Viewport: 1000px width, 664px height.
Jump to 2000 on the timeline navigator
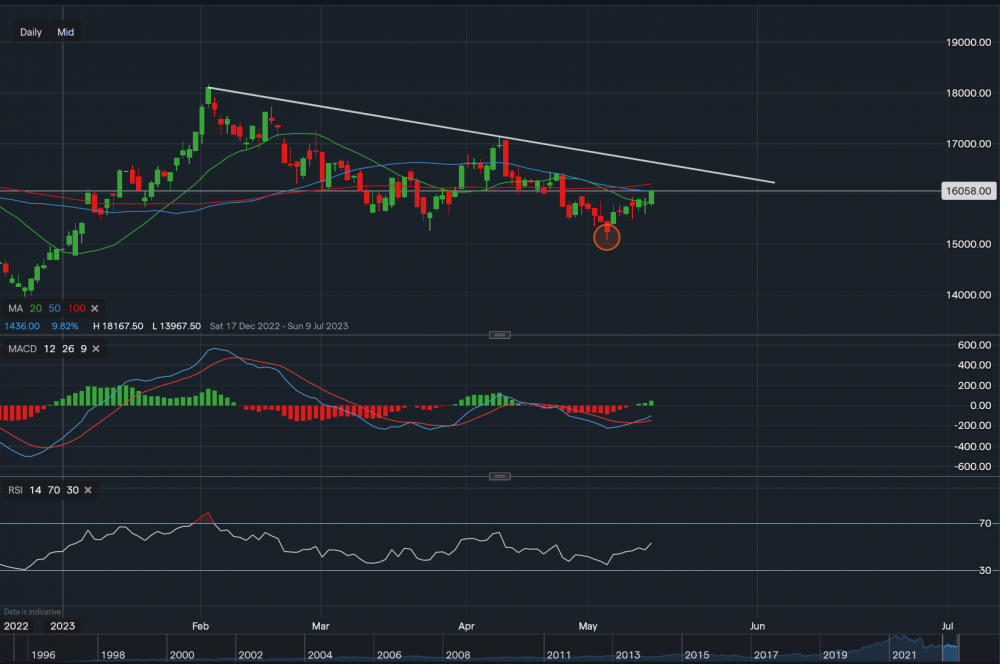click(x=182, y=655)
